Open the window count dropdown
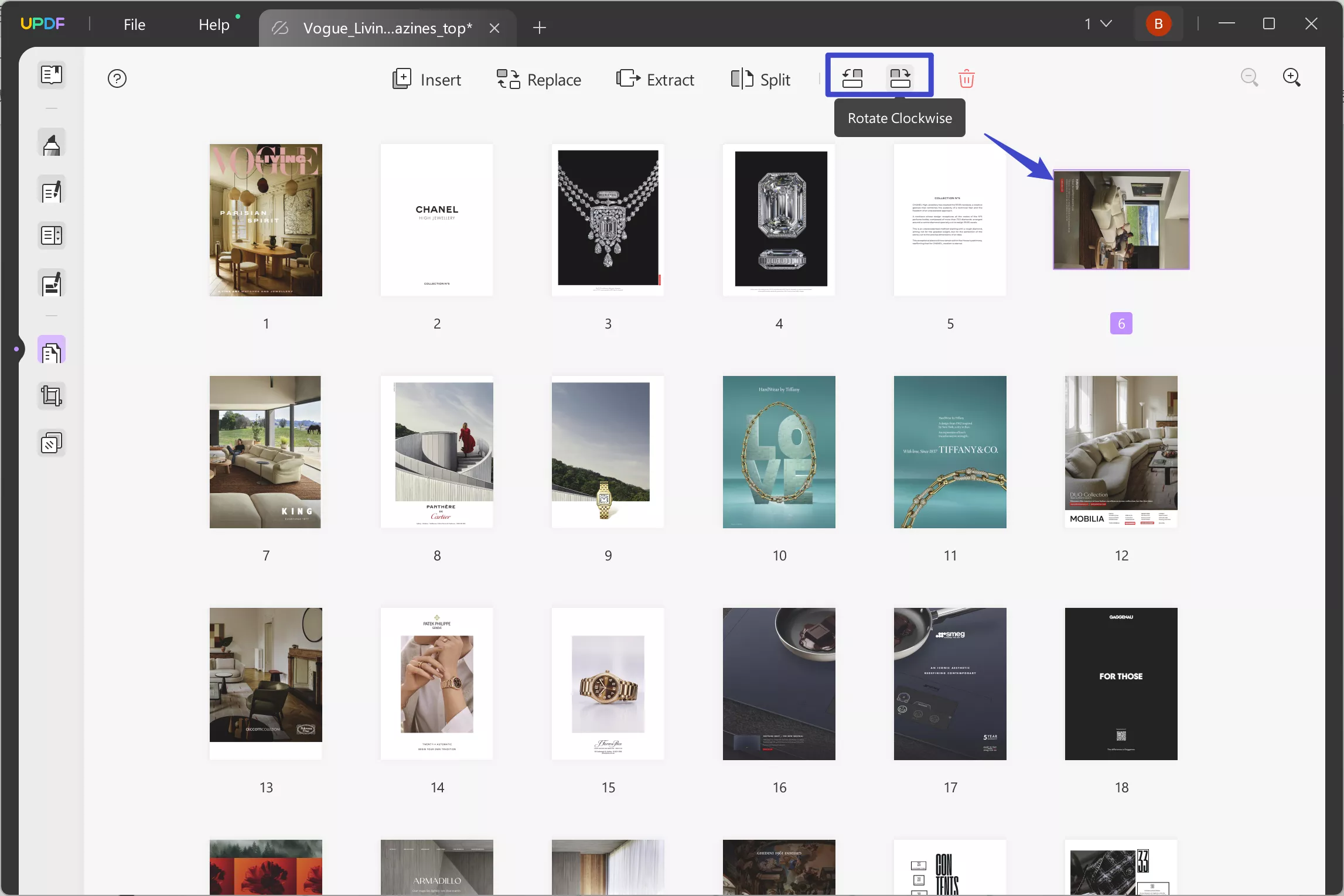This screenshot has width=1344, height=896. pos(1098,24)
